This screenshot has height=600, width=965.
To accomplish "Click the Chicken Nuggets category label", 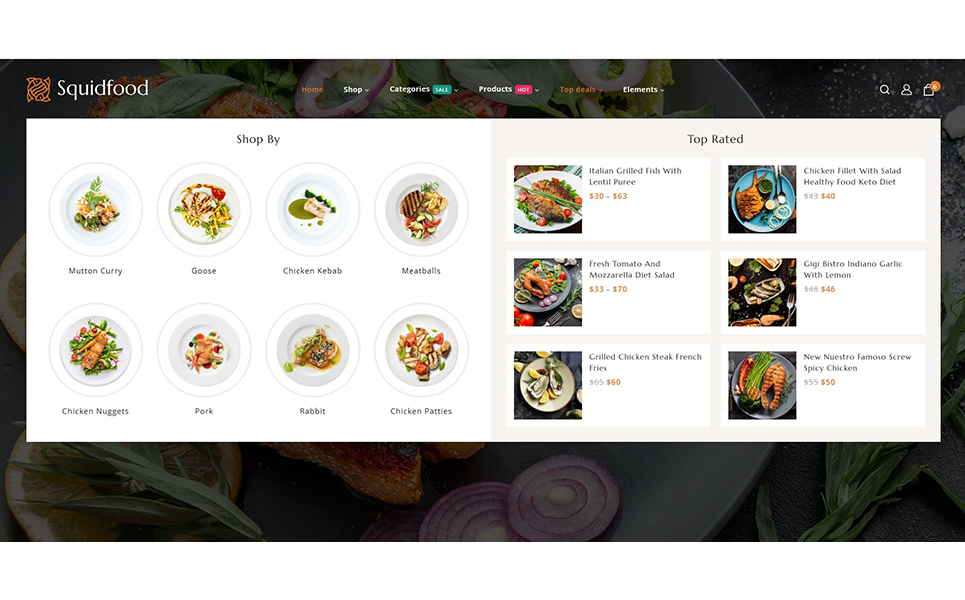I will point(95,411).
